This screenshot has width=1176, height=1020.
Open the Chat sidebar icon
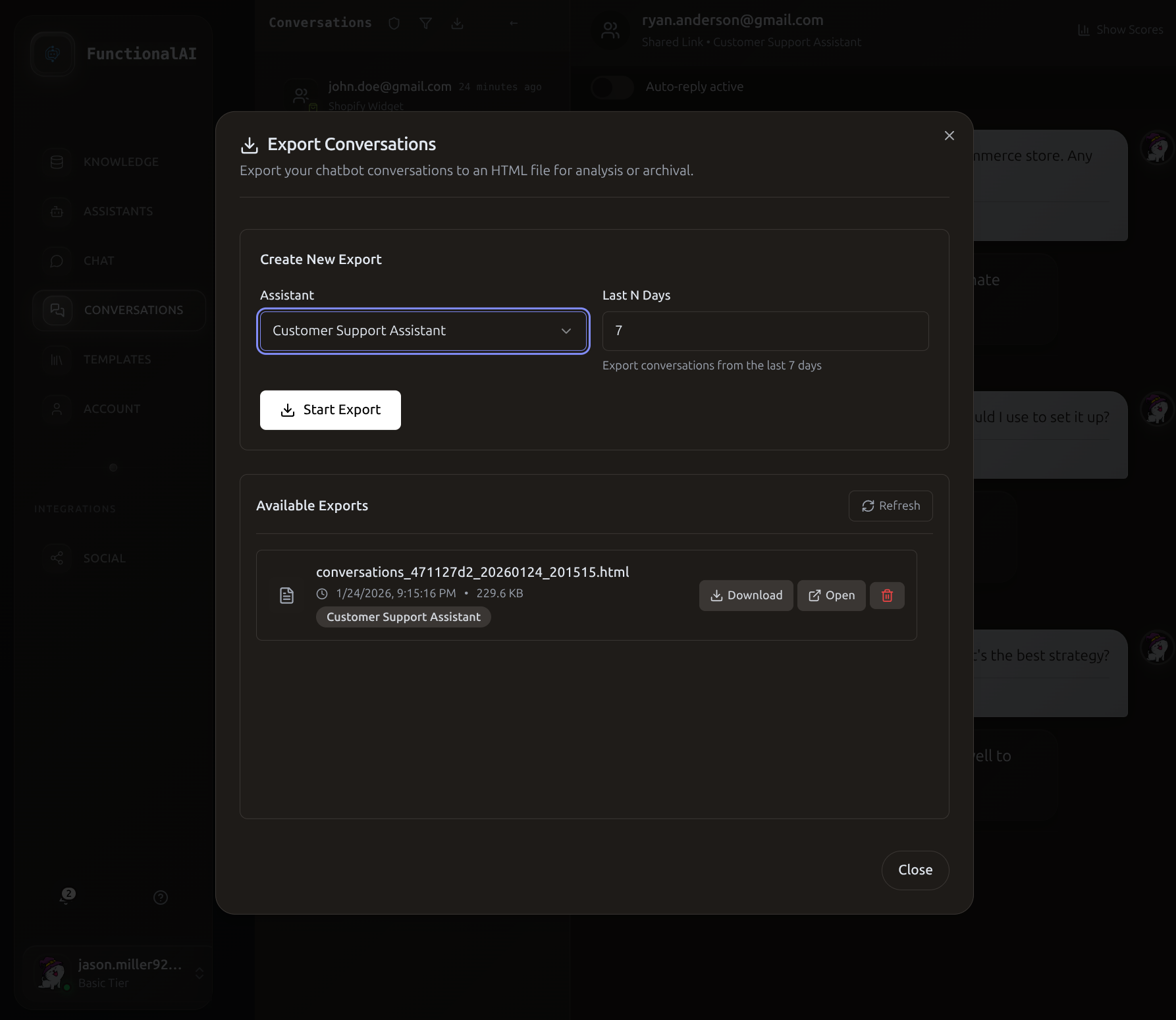[57, 261]
